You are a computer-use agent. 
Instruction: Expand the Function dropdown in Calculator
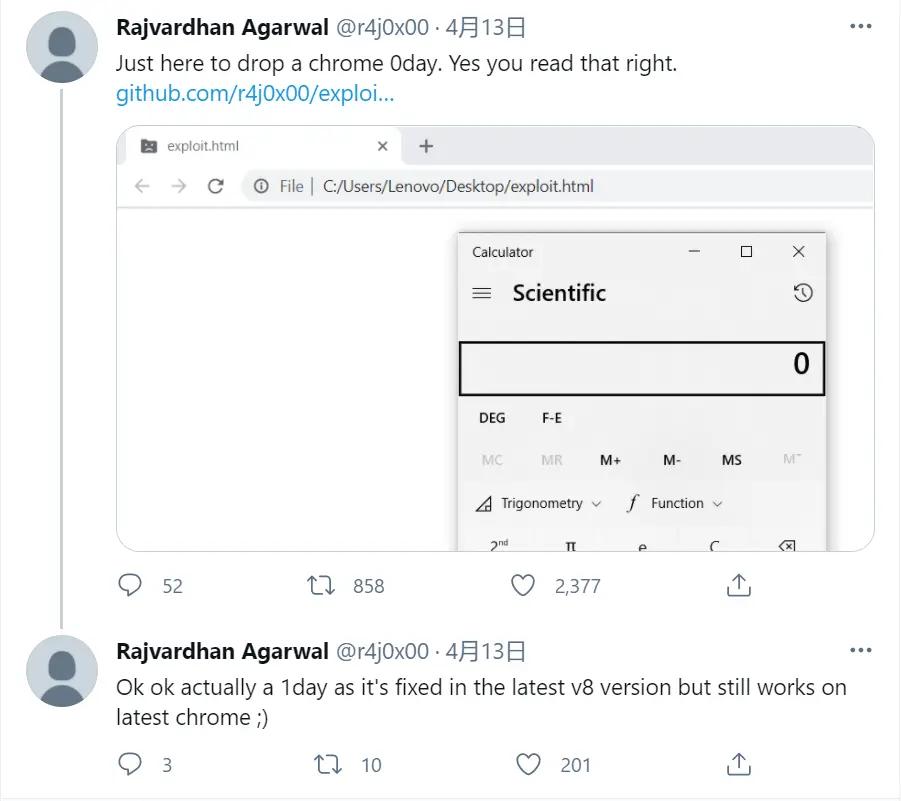[675, 504]
